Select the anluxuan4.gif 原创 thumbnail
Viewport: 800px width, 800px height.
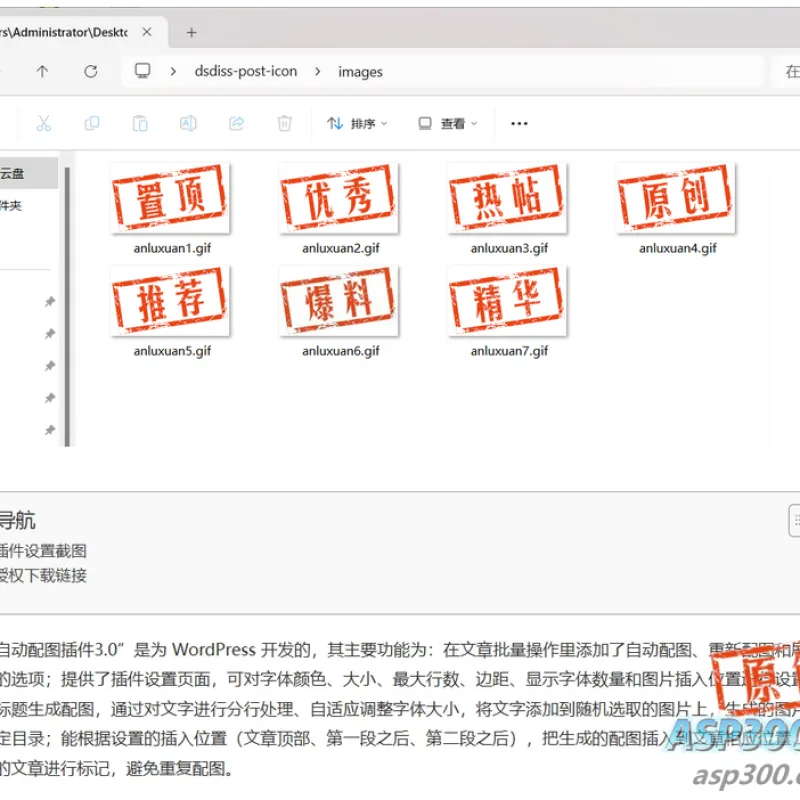(676, 198)
